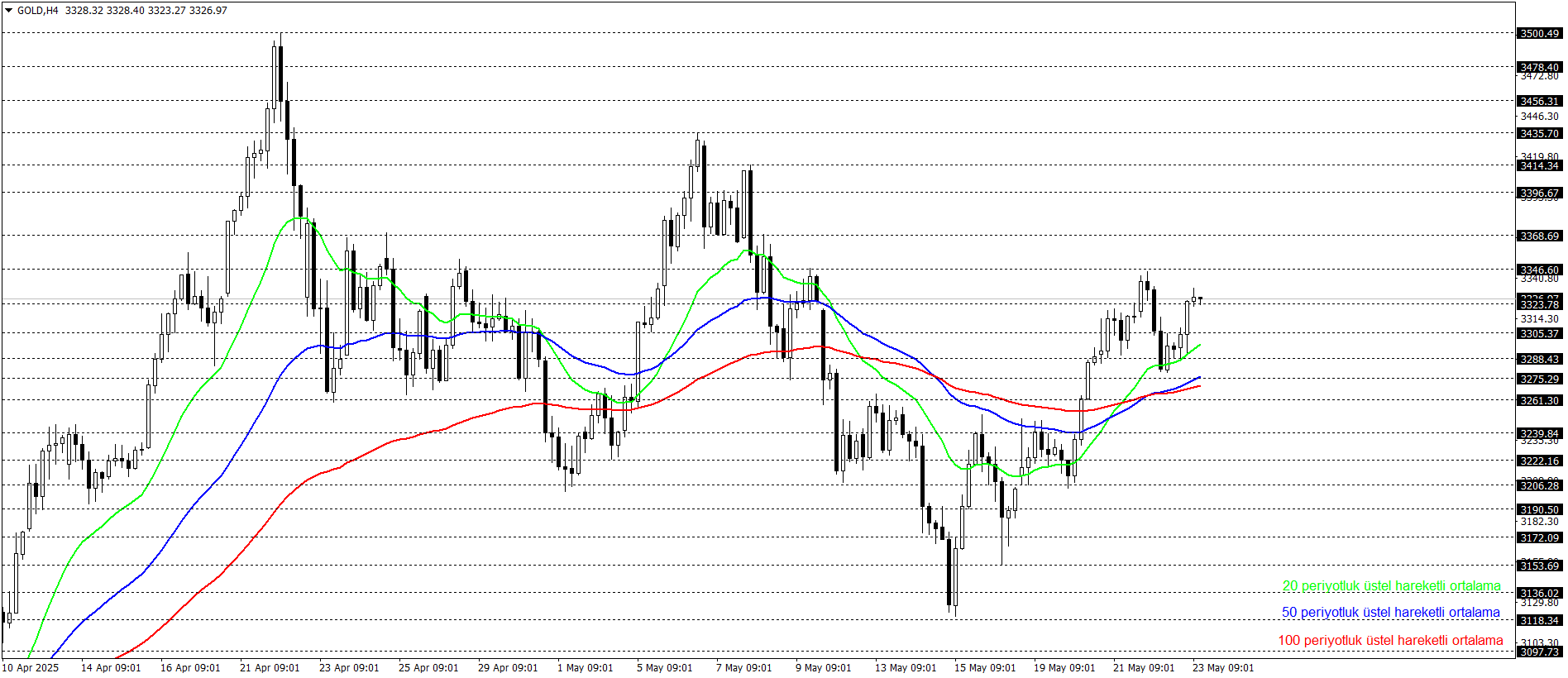Click the 3414.34 price level label

point(1539,166)
